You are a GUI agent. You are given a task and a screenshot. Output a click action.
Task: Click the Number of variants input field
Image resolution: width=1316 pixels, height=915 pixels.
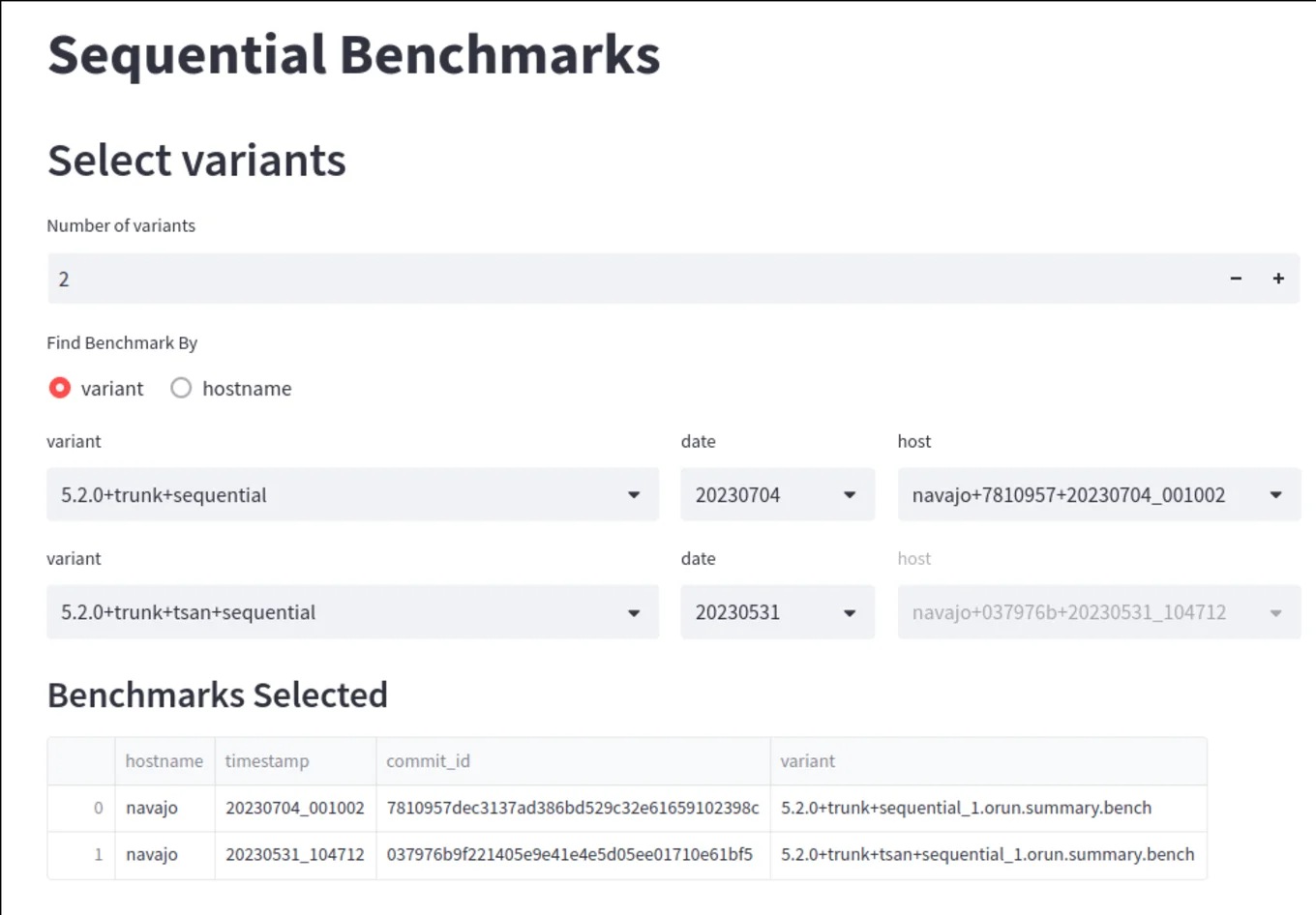coord(387,279)
